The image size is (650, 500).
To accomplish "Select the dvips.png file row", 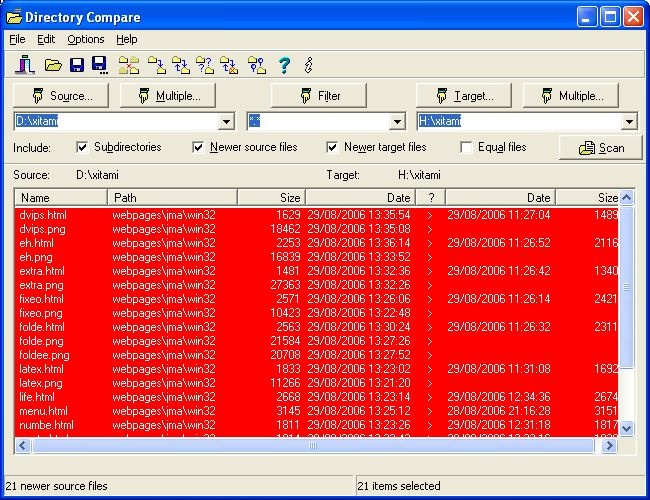I will pos(317,229).
